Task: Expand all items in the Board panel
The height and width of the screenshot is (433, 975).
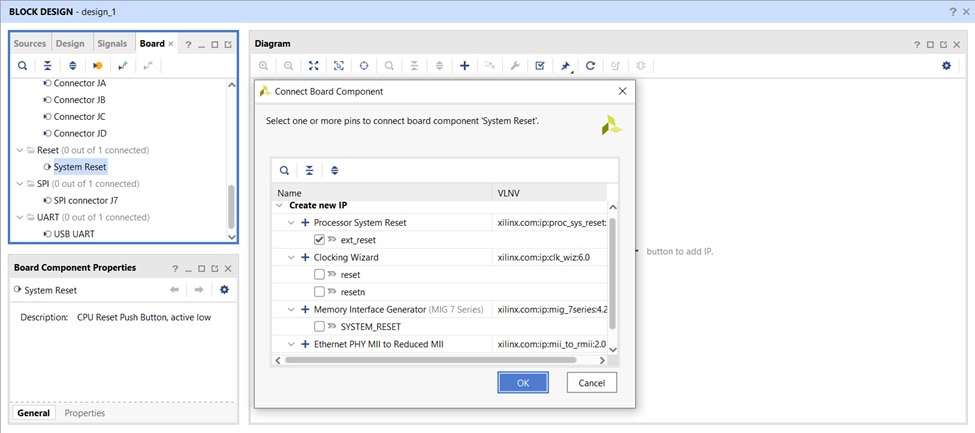Action: (73, 65)
